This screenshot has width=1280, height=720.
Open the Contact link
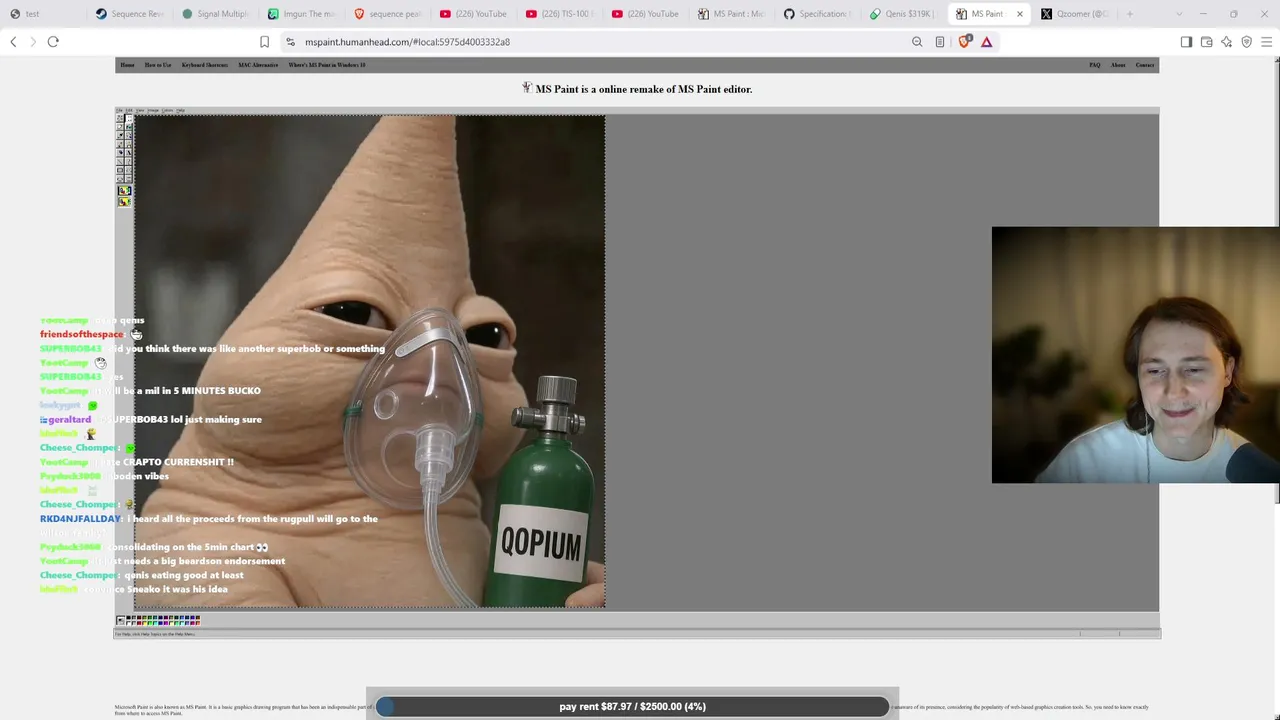(x=1145, y=65)
